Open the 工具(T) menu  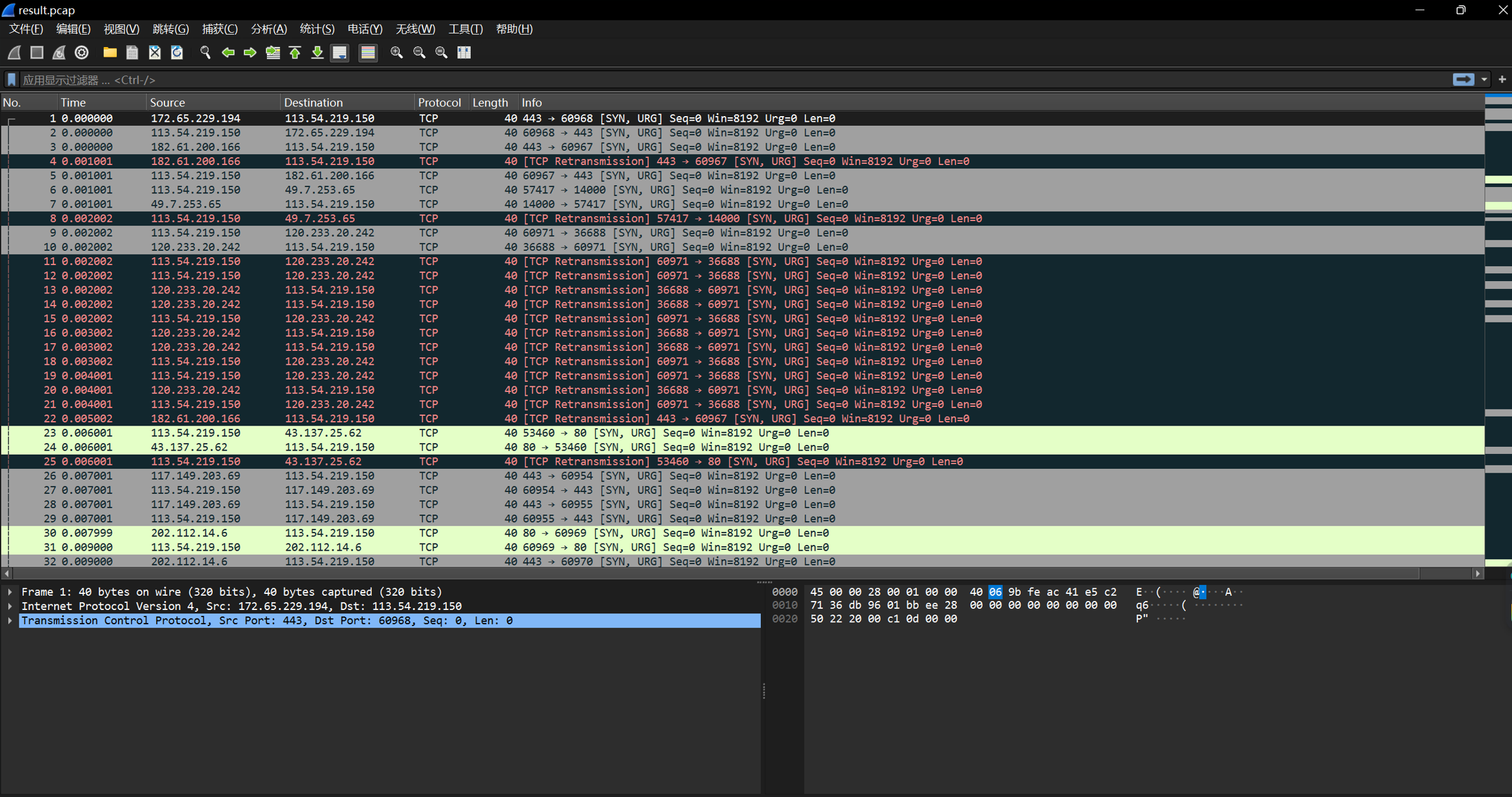tap(465, 29)
